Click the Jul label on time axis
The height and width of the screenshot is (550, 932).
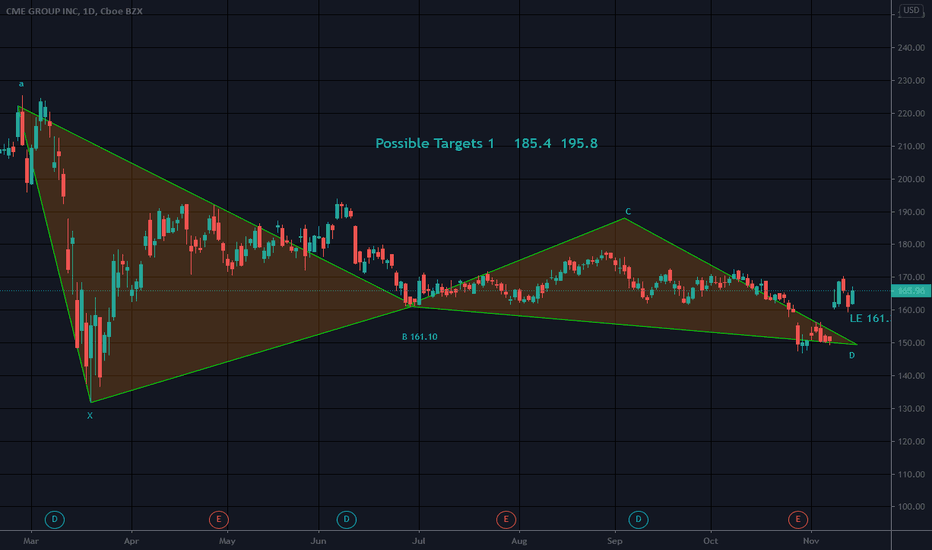tap(419, 541)
